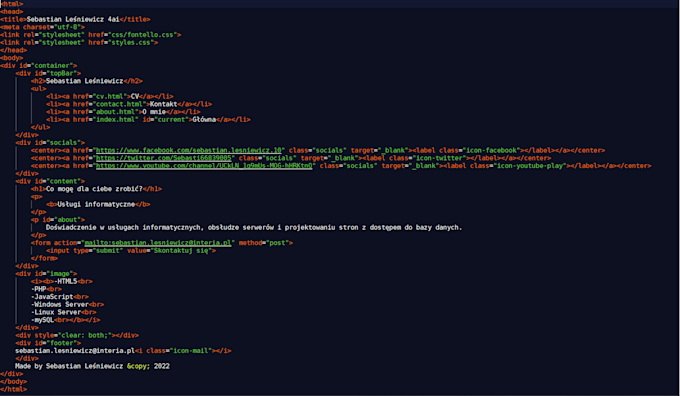Click the closing </form> tag
The width and height of the screenshot is (680, 396).
[44, 259]
